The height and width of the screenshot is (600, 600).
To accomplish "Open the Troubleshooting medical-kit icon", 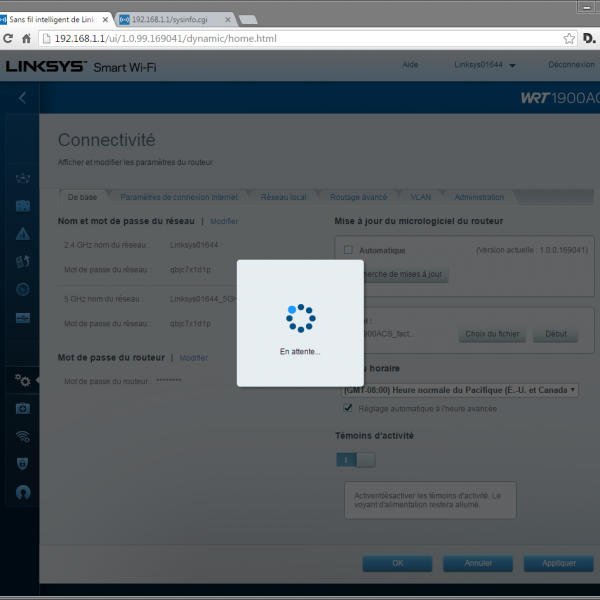I will 22,408.
